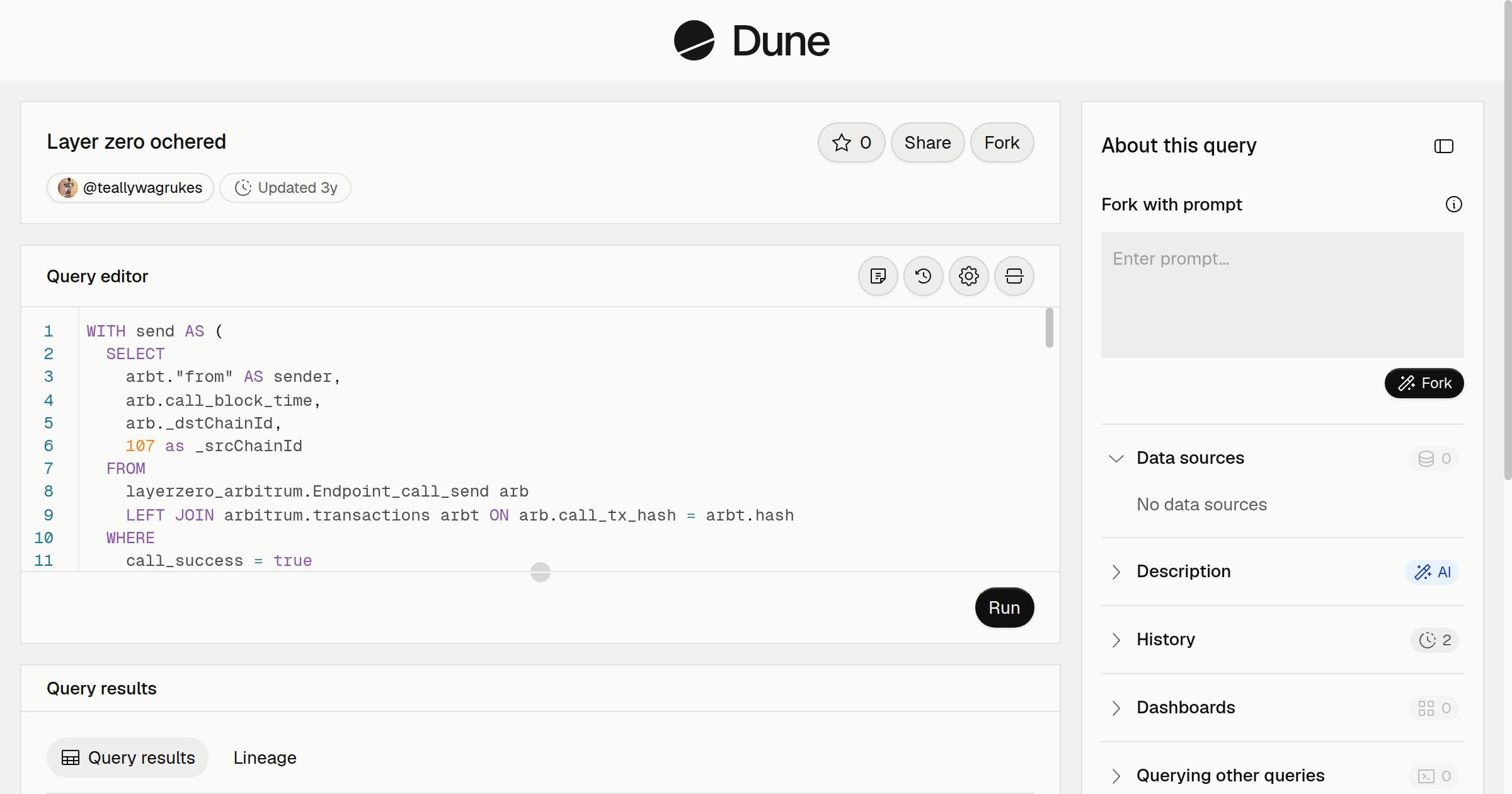Viewport: 1512px width, 794px height.
Task: Open the query notes icon in the editor toolbar
Action: point(878,276)
